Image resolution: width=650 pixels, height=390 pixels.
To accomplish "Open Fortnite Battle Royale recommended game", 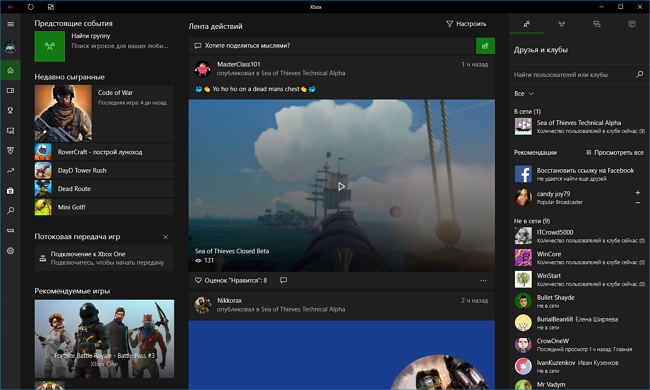I will [x=104, y=339].
